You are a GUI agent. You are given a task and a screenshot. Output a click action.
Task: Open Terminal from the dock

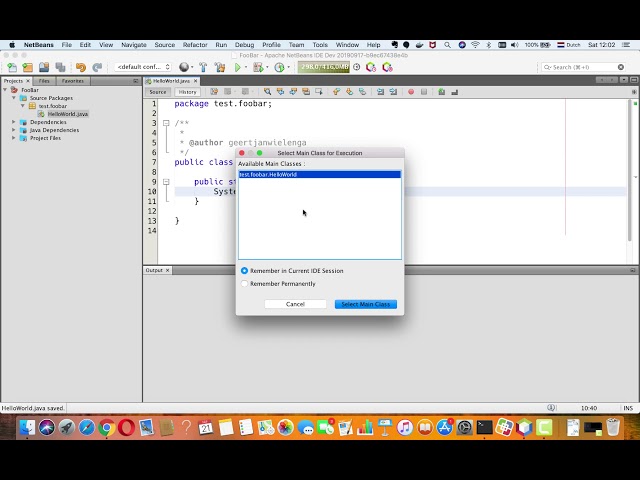pos(484,427)
